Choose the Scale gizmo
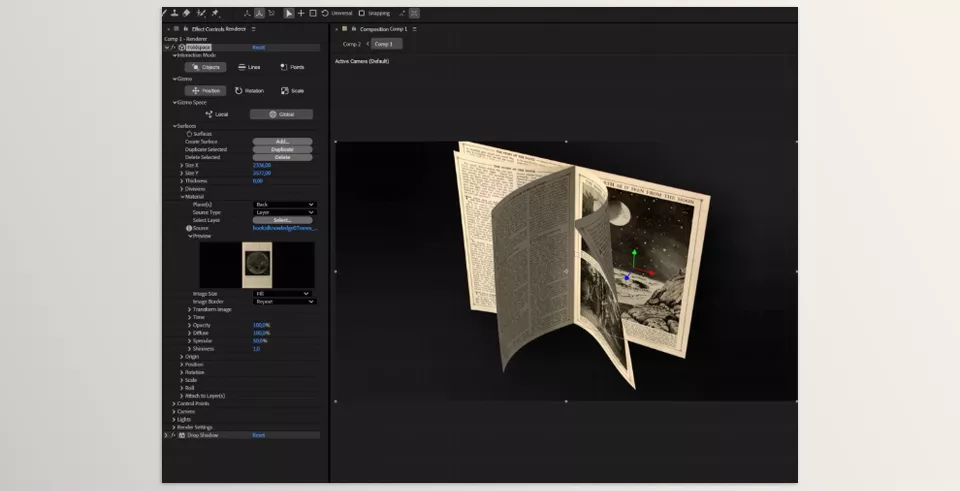Viewport: 960px width, 491px height. coord(292,91)
